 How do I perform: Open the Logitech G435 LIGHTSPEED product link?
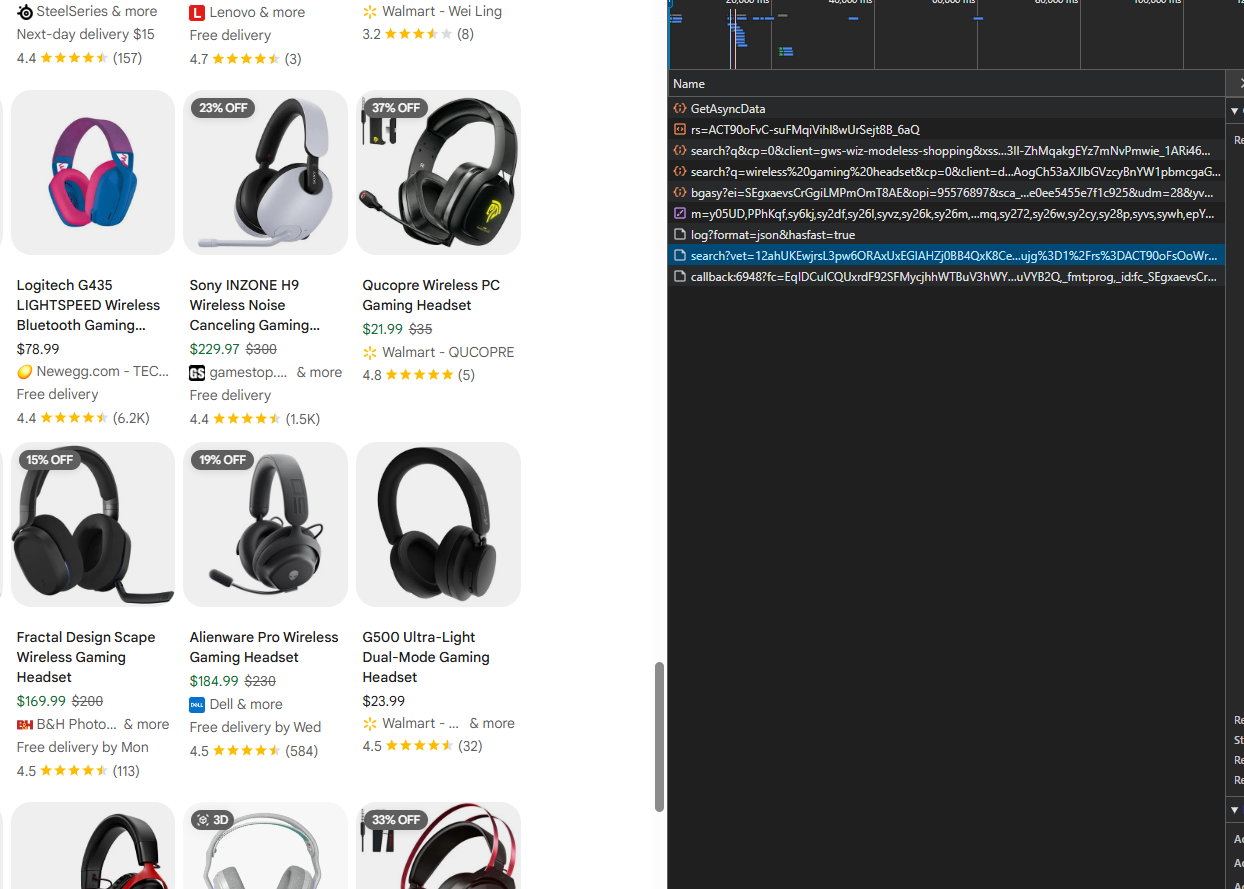(88, 305)
